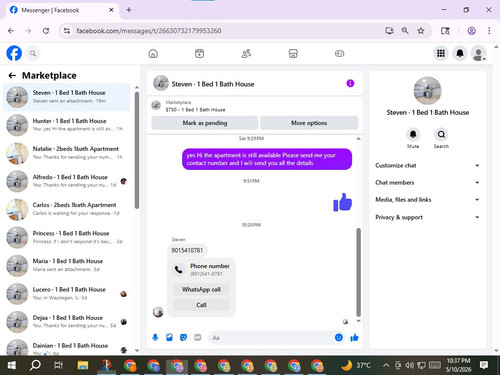Open the Marketplace storefront icon
500x375 pixels.
tap(293, 53)
